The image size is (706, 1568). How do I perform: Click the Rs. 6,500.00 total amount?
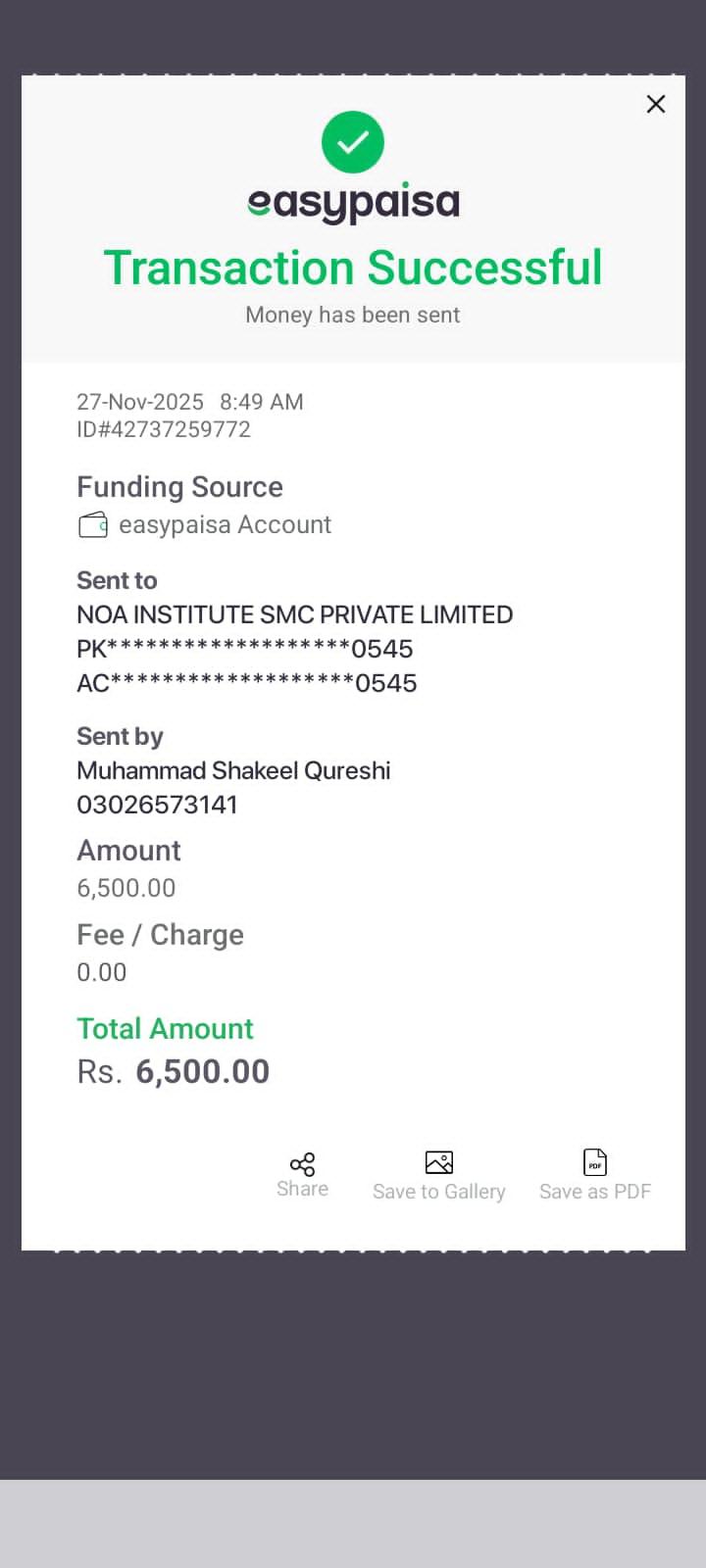pos(174,1071)
